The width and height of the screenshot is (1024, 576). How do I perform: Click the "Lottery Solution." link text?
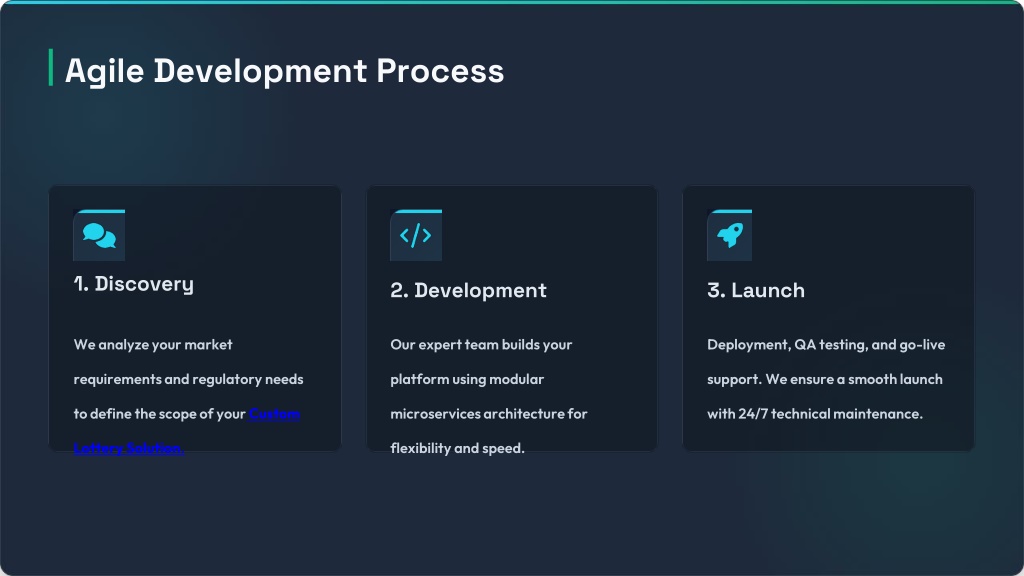pos(128,448)
